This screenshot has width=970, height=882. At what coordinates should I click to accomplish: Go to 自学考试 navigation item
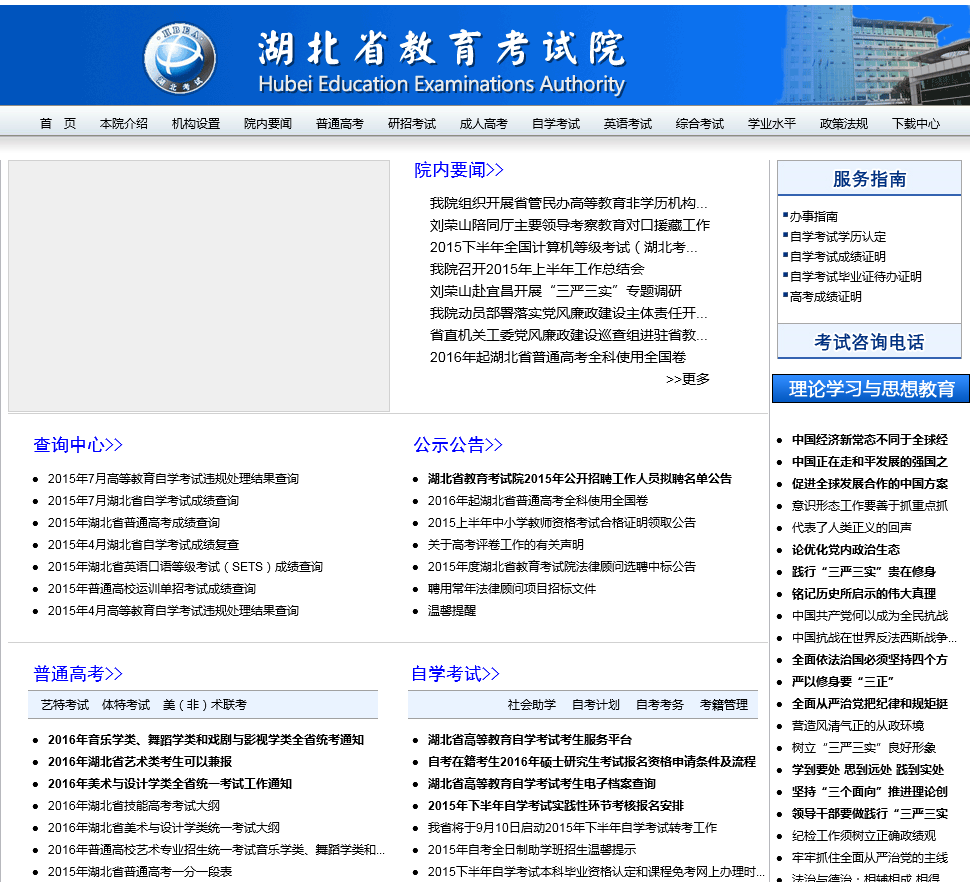tap(556, 124)
